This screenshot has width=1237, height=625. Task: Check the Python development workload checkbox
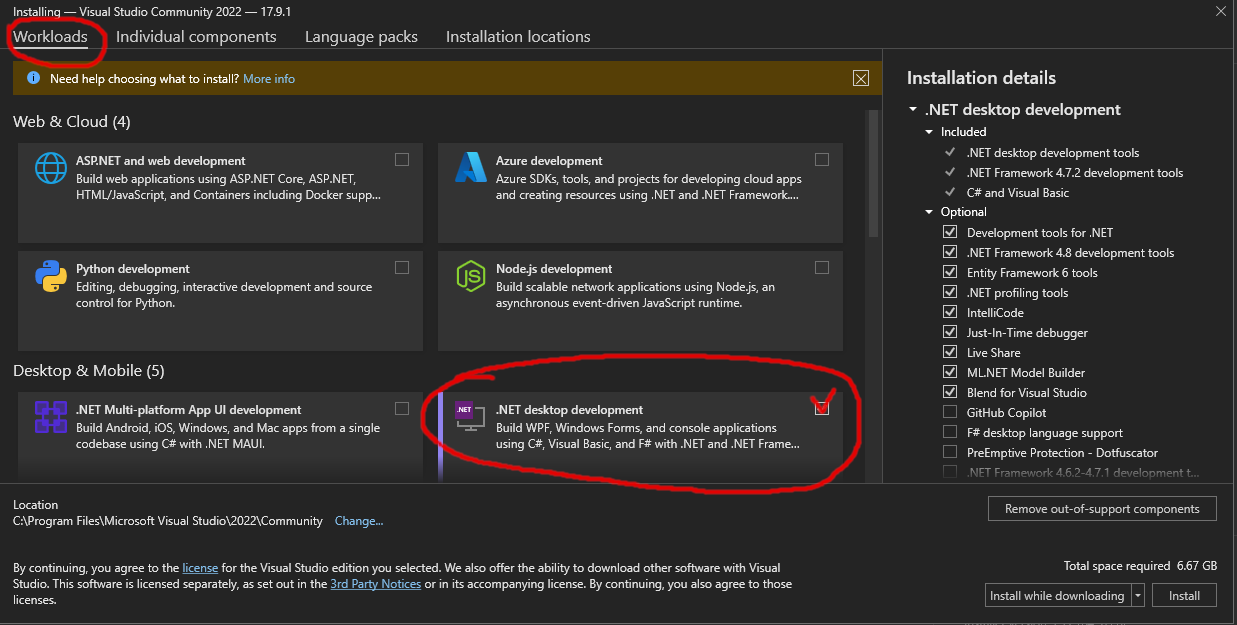click(402, 268)
